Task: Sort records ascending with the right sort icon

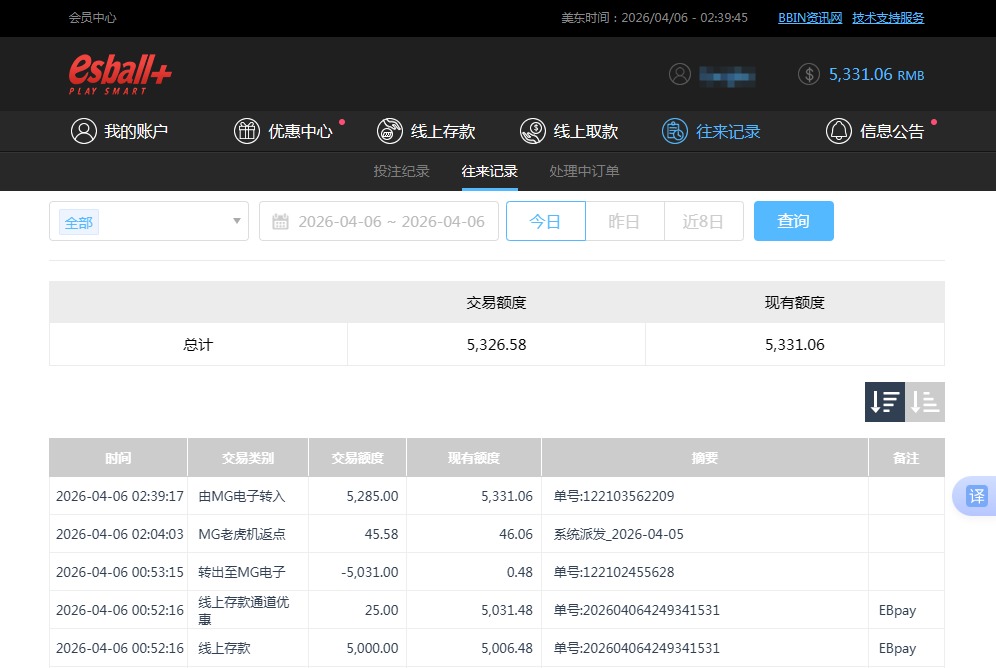Action: [x=924, y=401]
